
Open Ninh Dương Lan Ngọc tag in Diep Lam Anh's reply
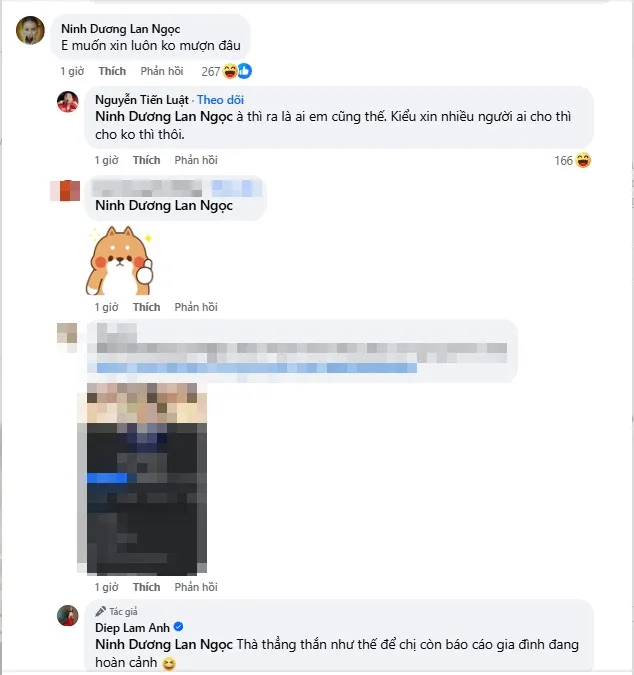coord(164,644)
